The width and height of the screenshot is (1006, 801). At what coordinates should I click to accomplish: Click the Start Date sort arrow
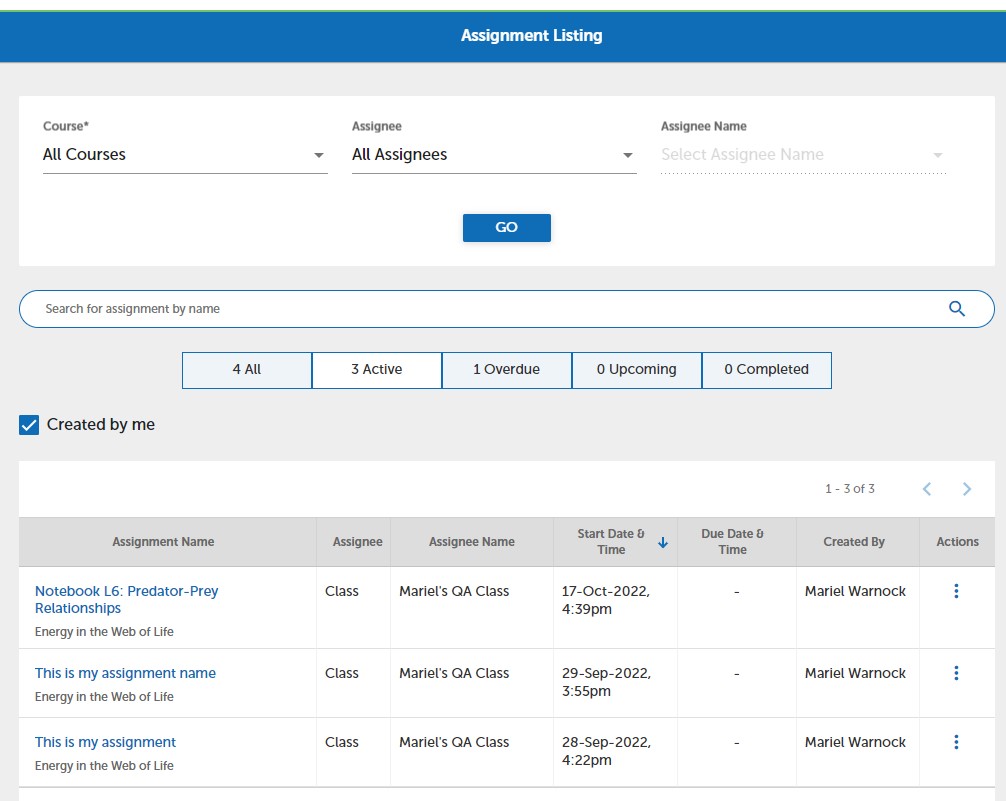click(x=662, y=542)
